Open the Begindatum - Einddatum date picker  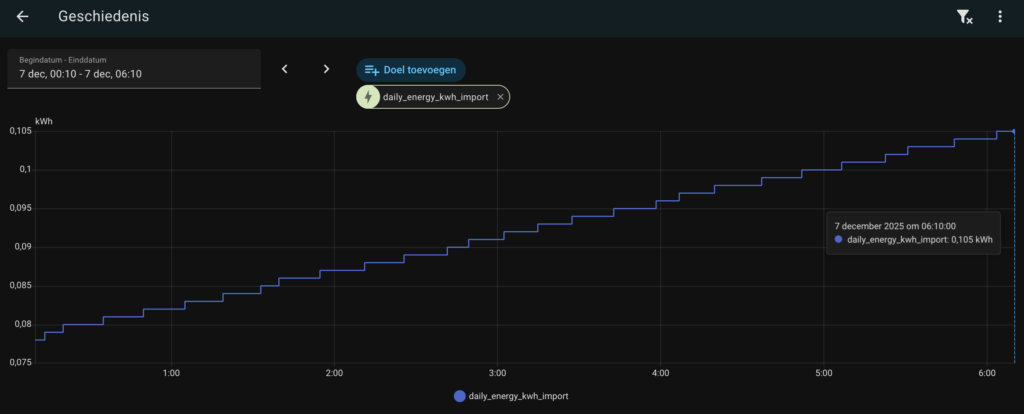tap(133, 69)
